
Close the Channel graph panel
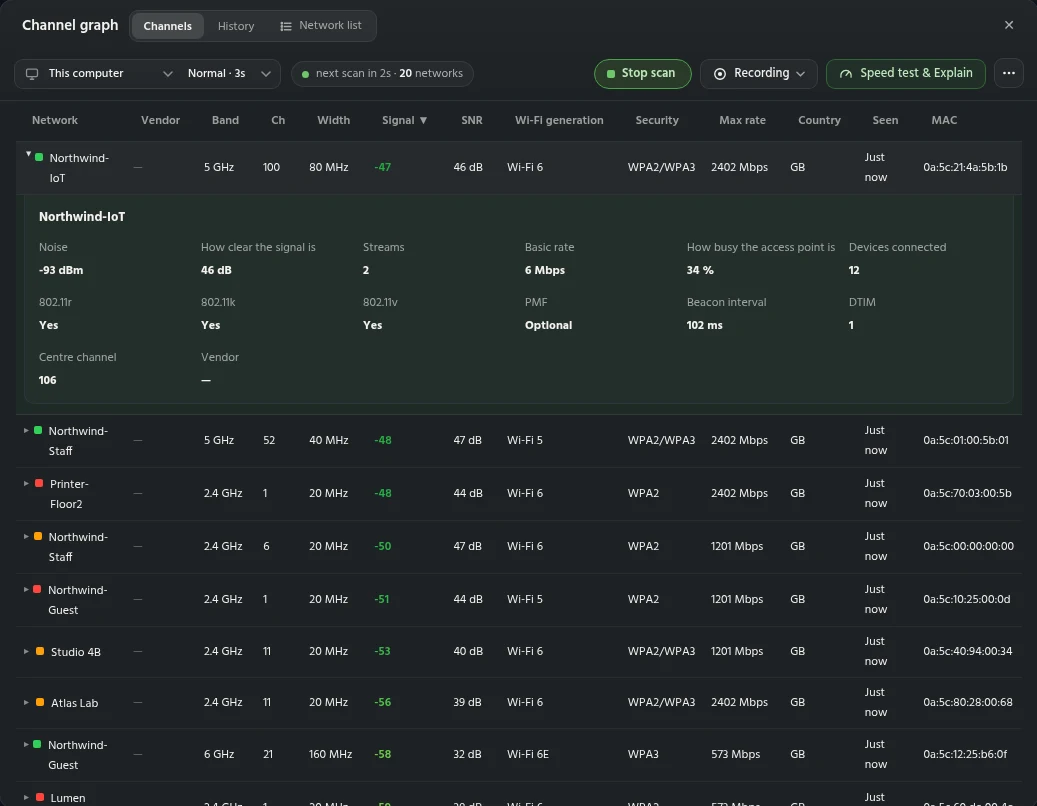pos(1009,25)
